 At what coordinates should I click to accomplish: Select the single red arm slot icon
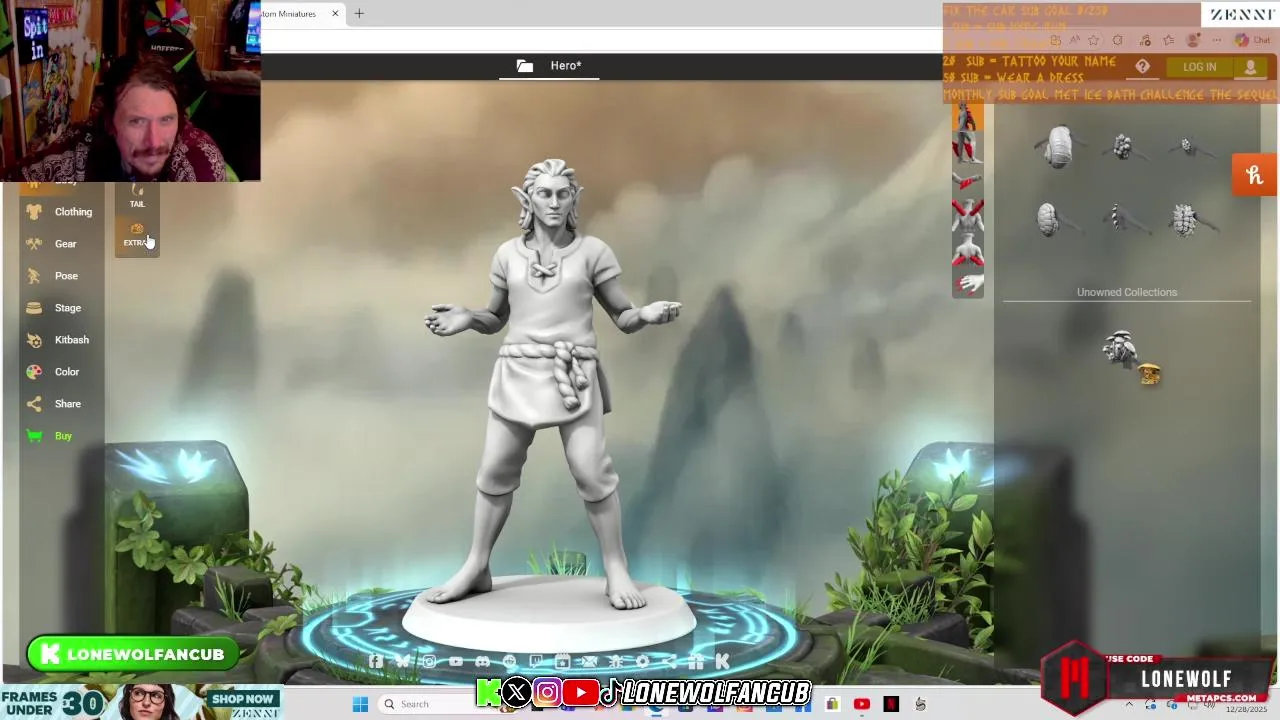(967, 181)
